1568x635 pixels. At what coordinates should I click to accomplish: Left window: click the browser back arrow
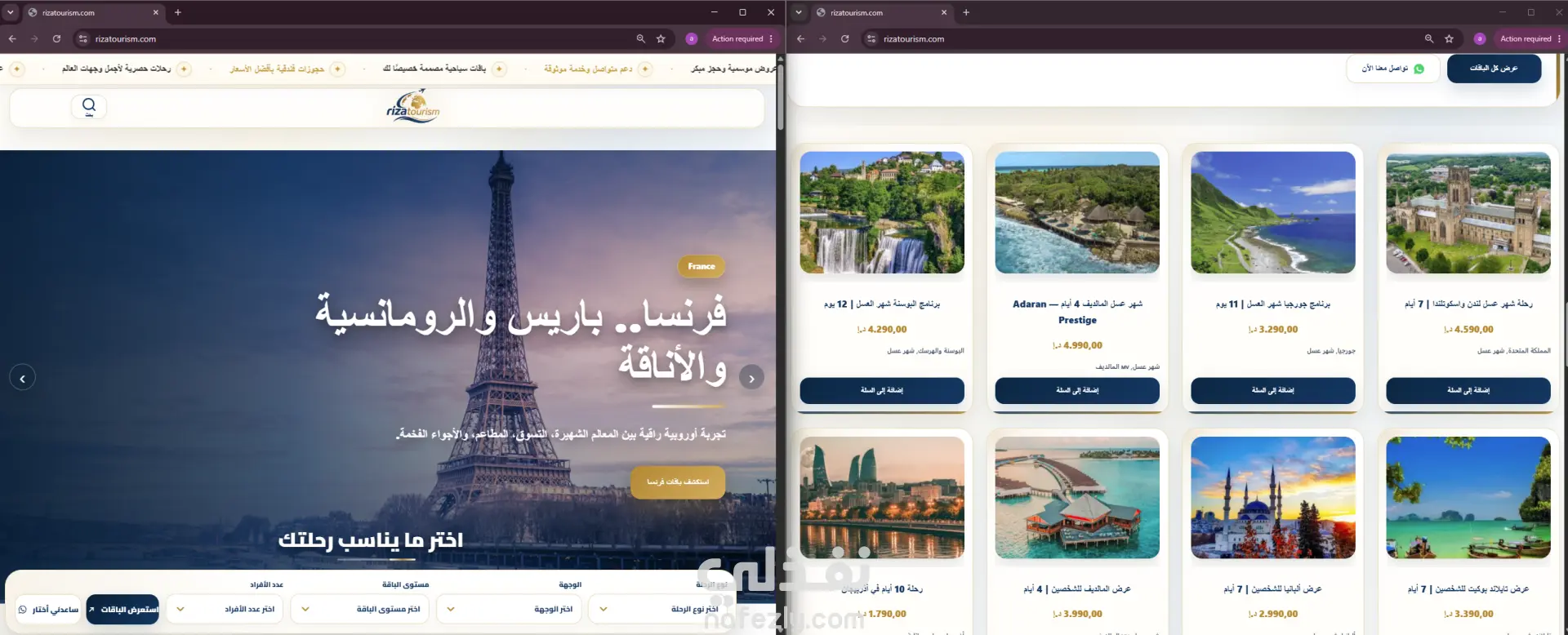[x=12, y=38]
